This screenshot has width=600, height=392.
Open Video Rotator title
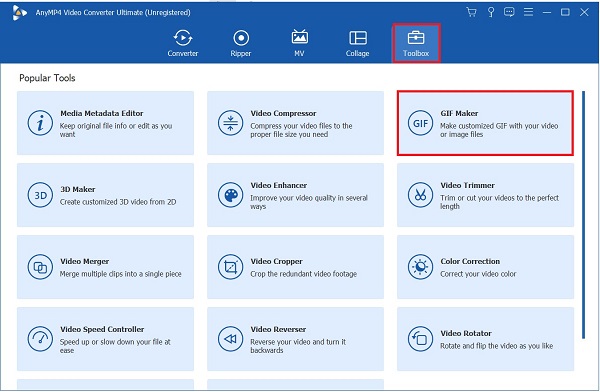[x=466, y=333]
